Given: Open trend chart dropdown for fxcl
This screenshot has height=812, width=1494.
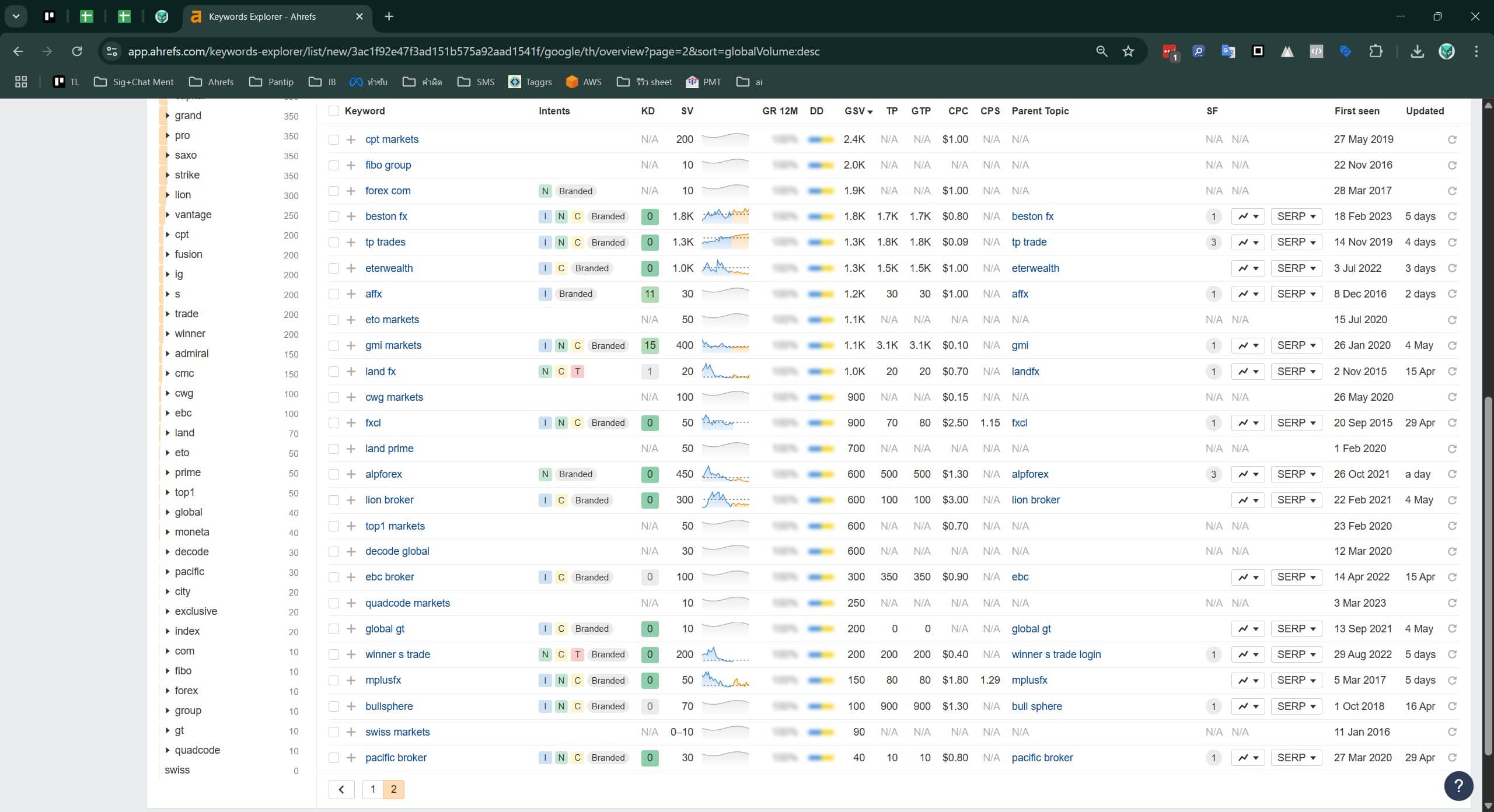Looking at the screenshot, I should click(1248, 423).
